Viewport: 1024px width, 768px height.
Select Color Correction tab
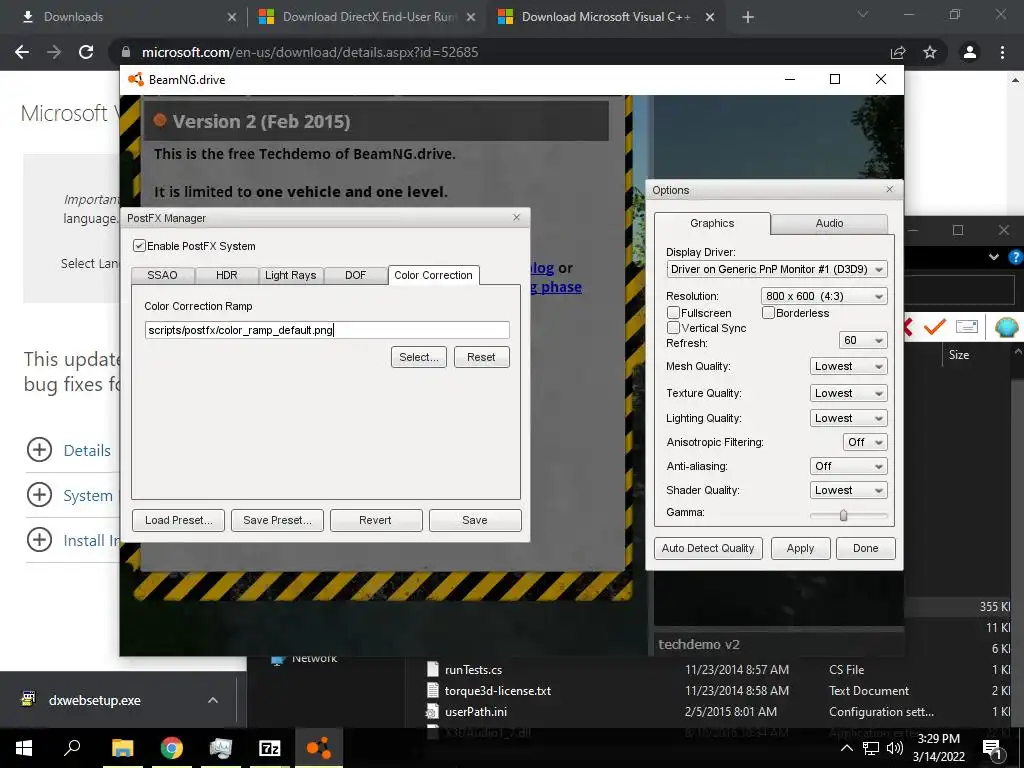point(434,275)
